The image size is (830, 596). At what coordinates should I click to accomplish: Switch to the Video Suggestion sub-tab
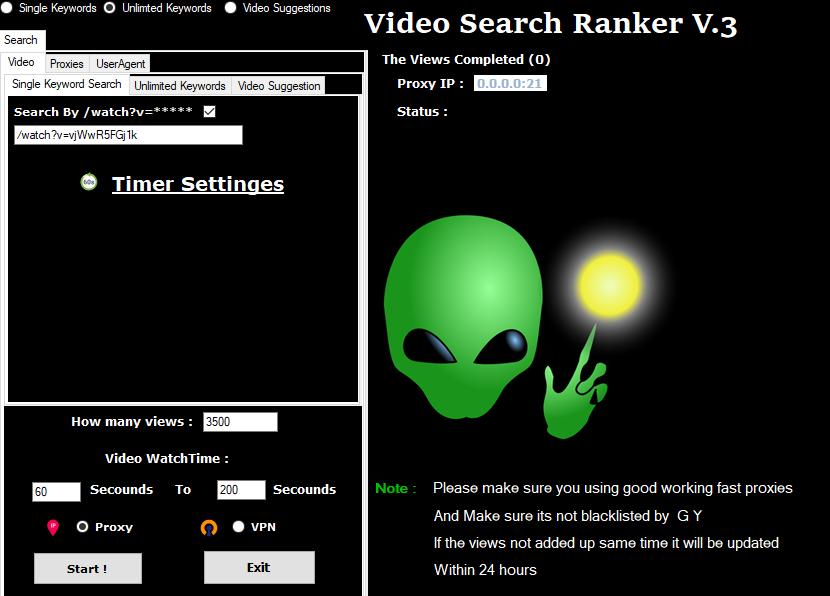[x=279, y=86]
